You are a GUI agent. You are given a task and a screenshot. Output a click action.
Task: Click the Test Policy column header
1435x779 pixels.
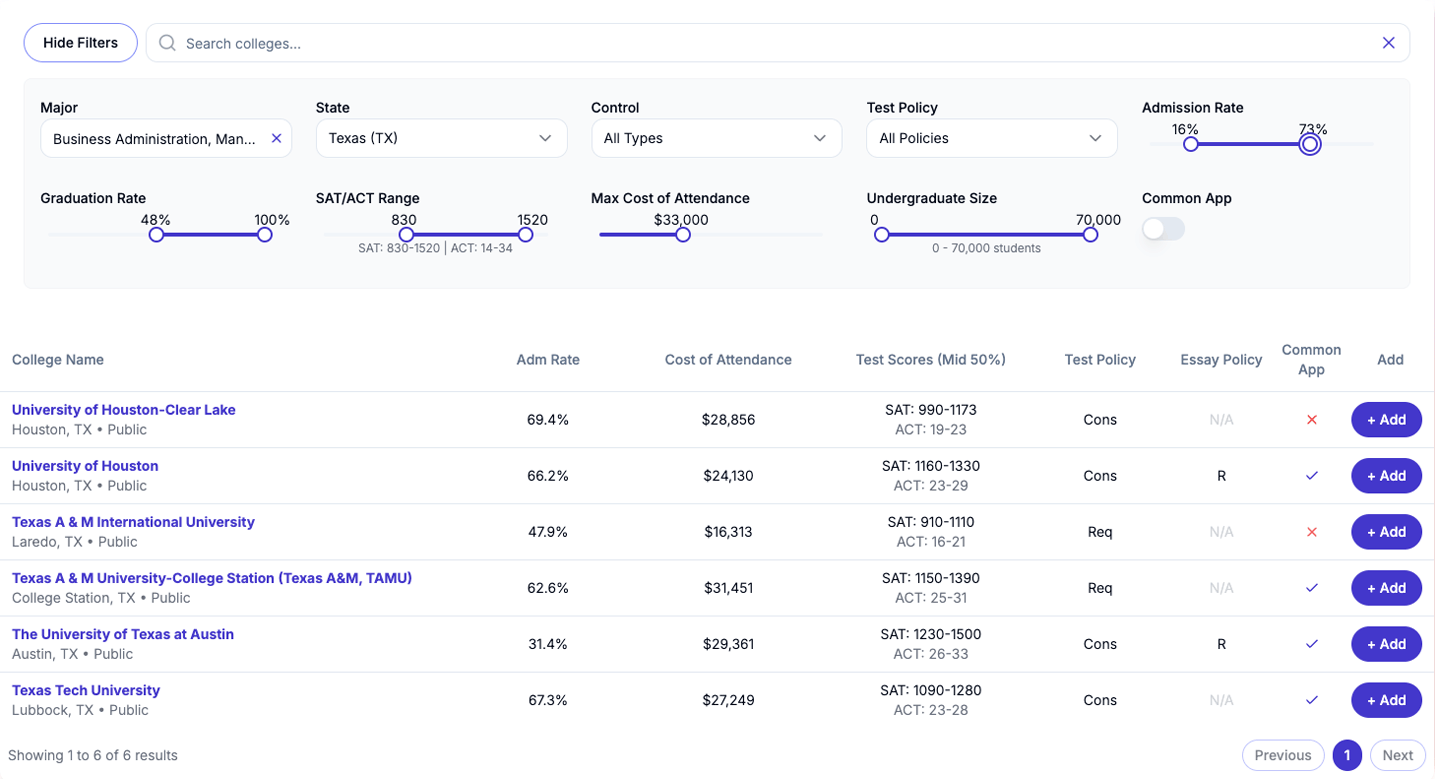(x=1100, y=360)
